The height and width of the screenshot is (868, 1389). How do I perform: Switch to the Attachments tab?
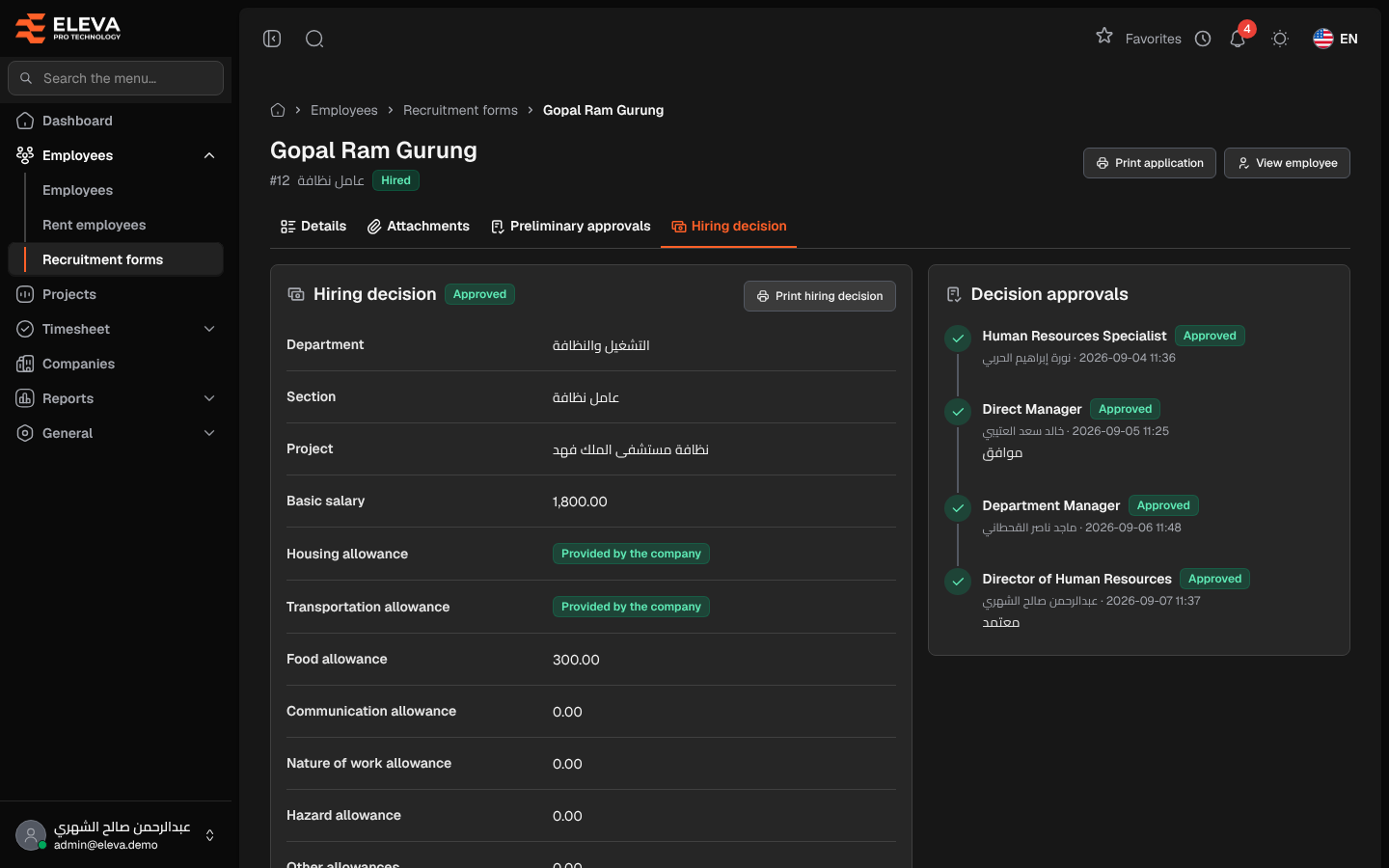[x=419, y=226]
